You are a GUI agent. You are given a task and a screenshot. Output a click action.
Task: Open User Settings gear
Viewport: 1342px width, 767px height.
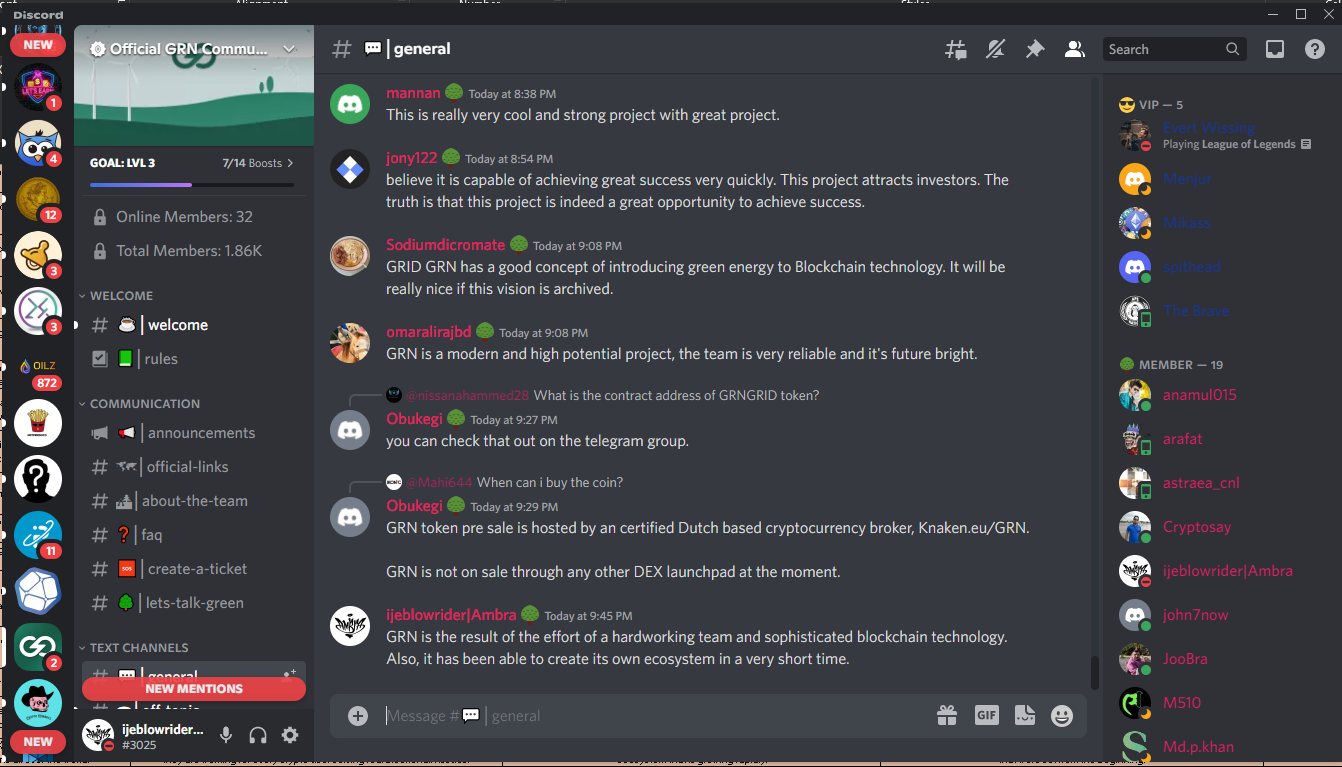click(x=290, y=736)
